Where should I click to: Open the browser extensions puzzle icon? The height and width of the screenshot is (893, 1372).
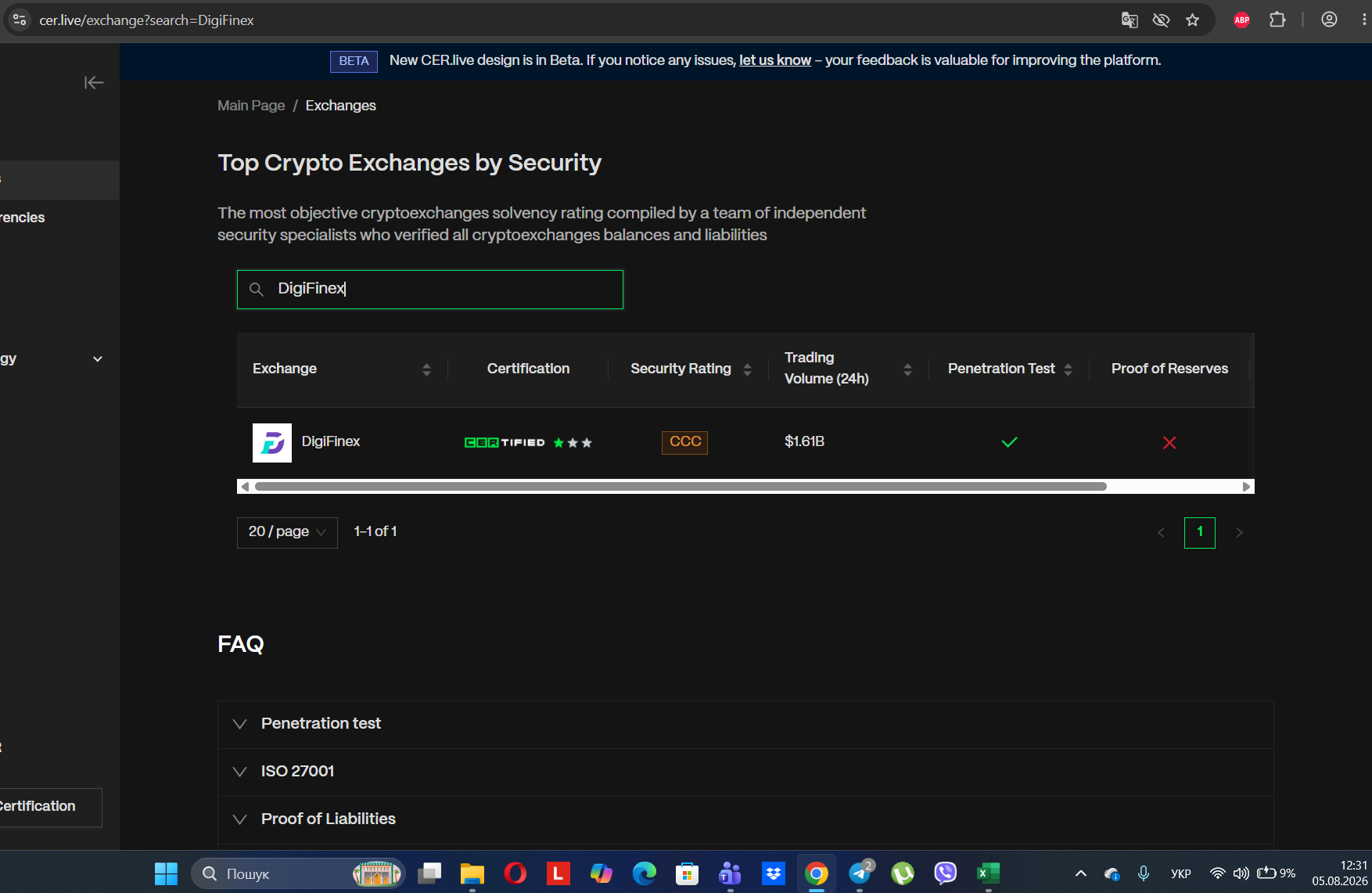pos(1277,20)
